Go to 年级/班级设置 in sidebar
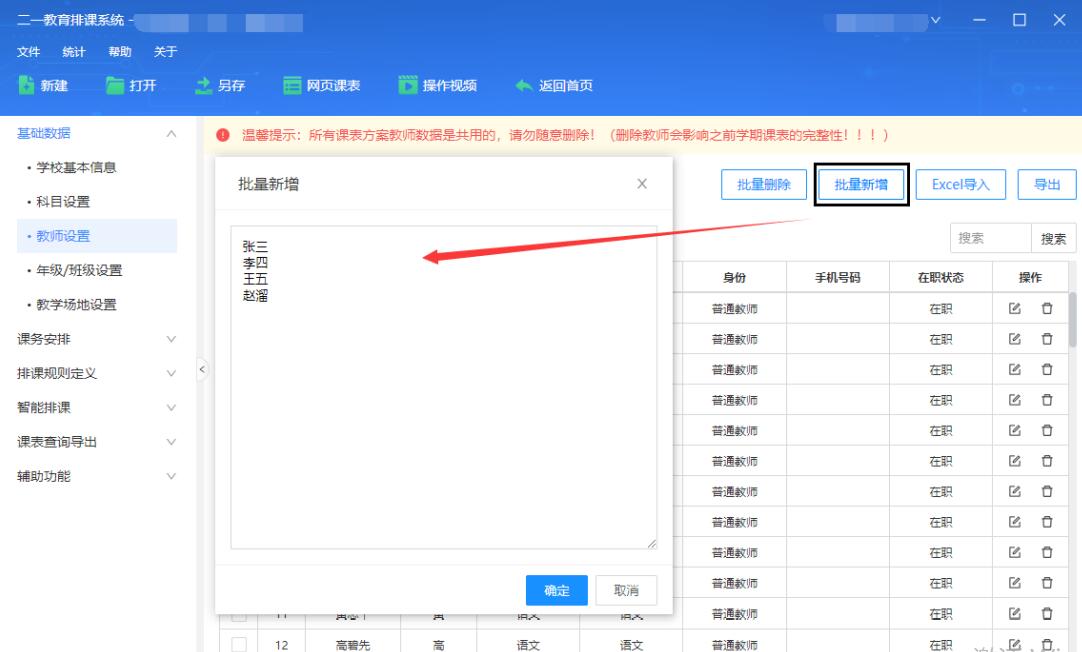The height and width of the screenshot is (652, 1082). (x=79, y=270)
